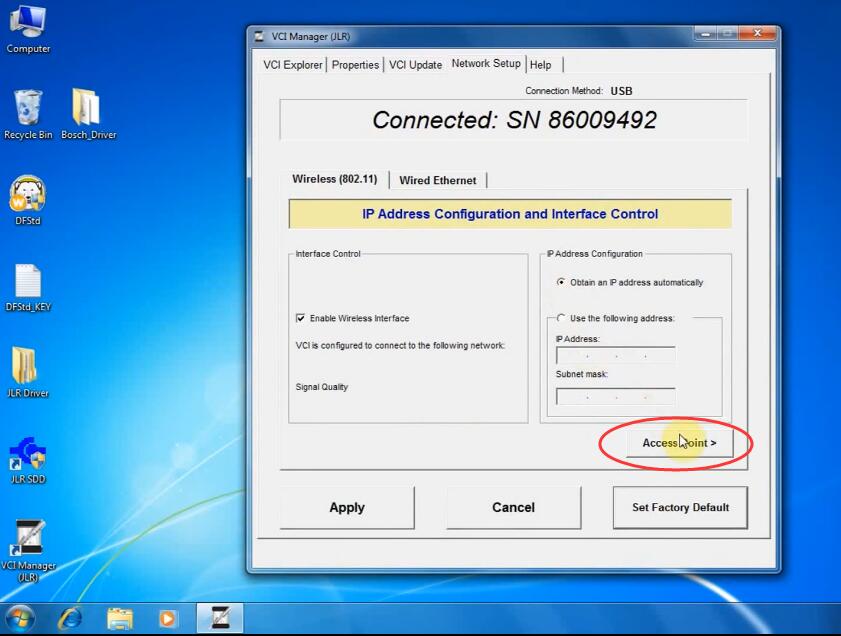
Task: Select the DFStd_KEY text file icon
Action: 28,287
